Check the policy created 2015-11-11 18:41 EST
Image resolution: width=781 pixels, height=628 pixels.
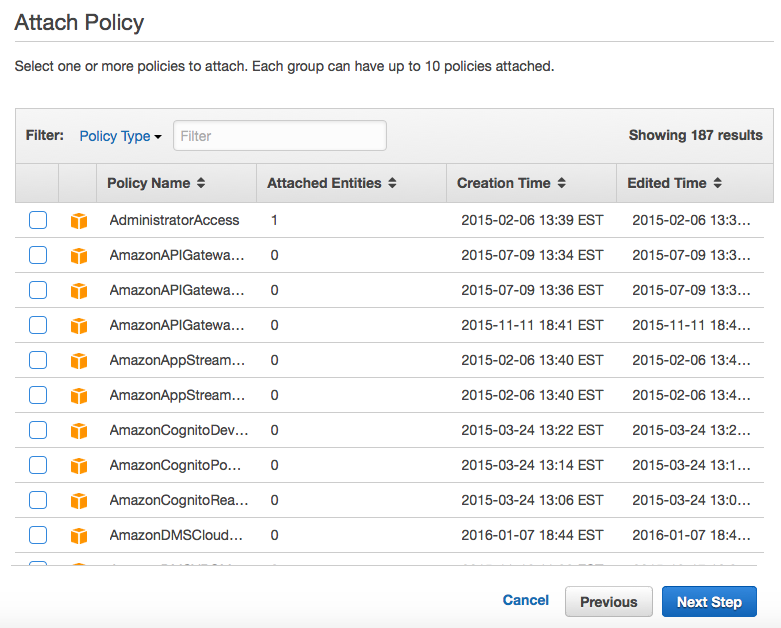pyautogui.click(x=38, y=325)
